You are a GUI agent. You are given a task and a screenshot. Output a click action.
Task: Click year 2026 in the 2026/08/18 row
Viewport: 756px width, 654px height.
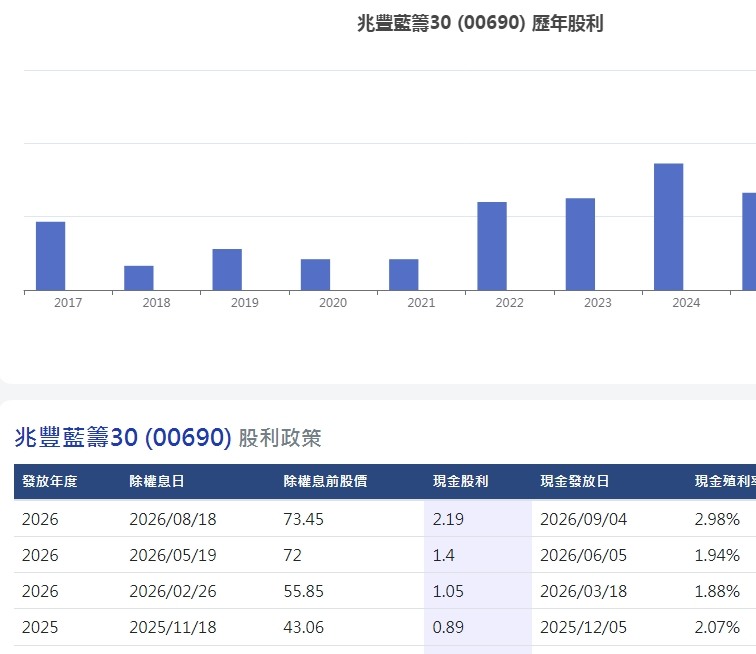tap(40, 519)
